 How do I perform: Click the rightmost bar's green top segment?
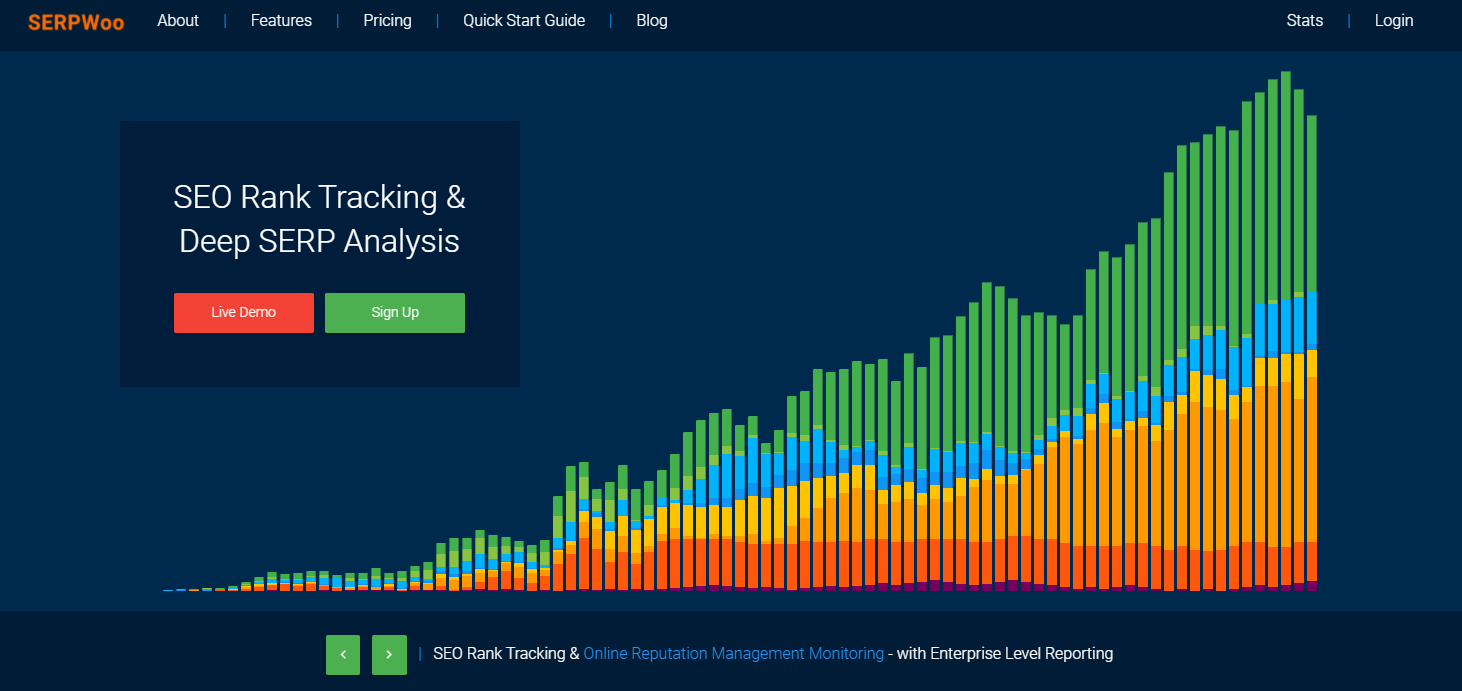pos(1312,203)
